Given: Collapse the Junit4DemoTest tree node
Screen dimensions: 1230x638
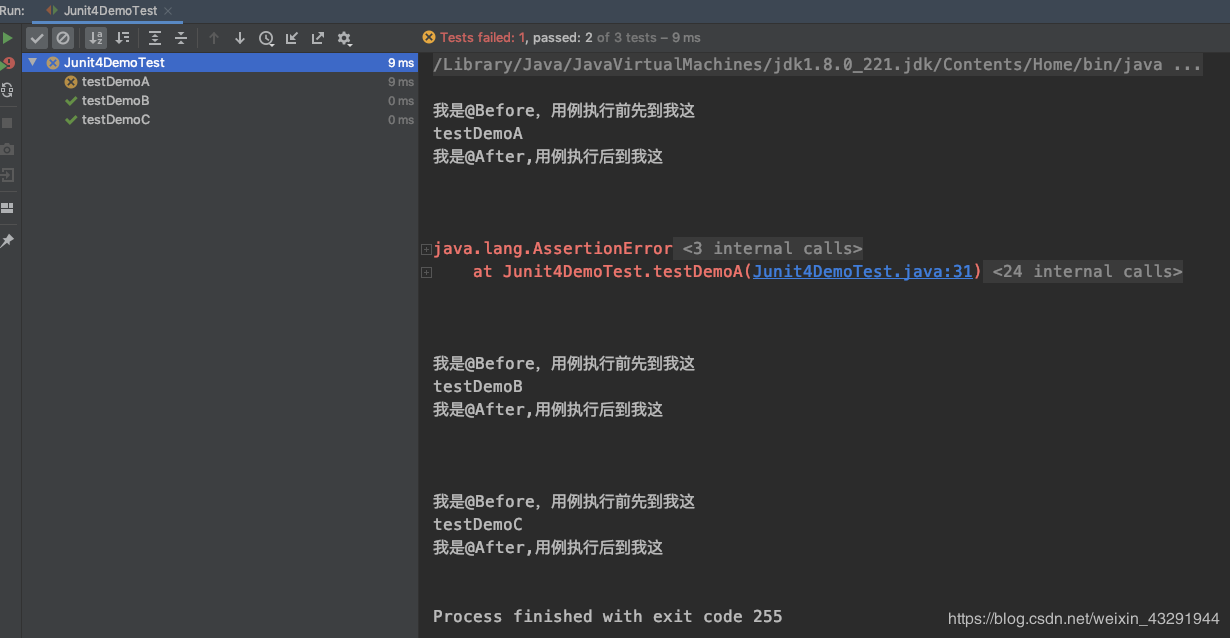Looking at the screenshot, I should click(32, 62).
